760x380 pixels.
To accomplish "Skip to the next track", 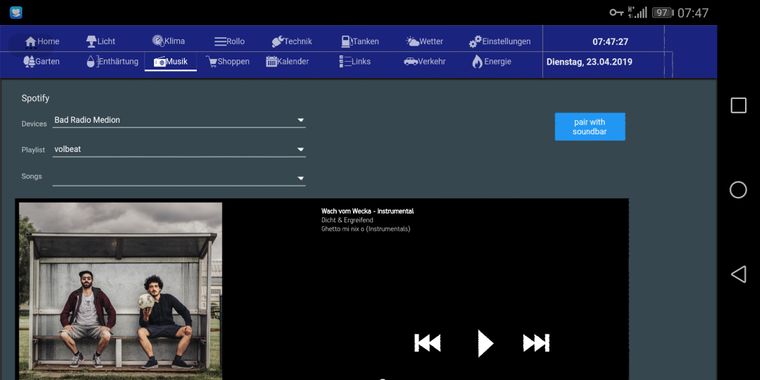I will pyautogui.click(x=536, y=343).
